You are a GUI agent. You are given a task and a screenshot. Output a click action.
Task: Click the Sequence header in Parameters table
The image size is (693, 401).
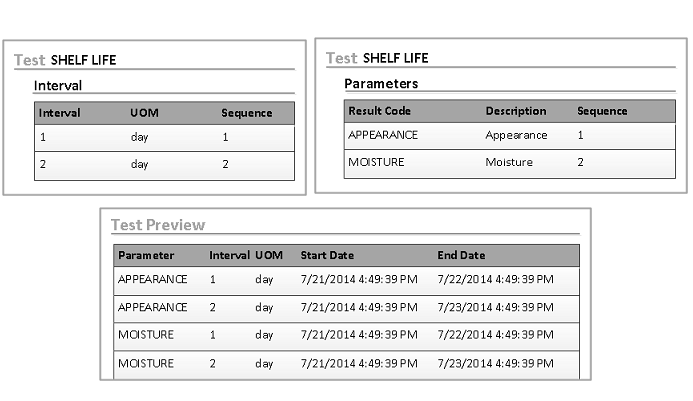[x=602, y=111]
